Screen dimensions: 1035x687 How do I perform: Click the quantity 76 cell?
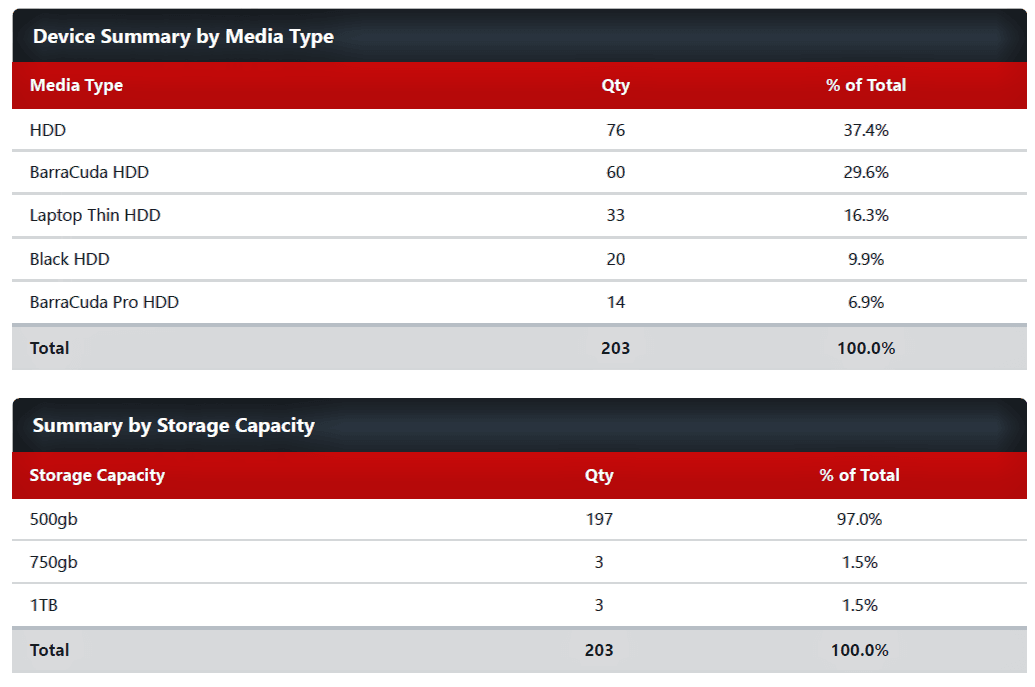pos(615,130)
